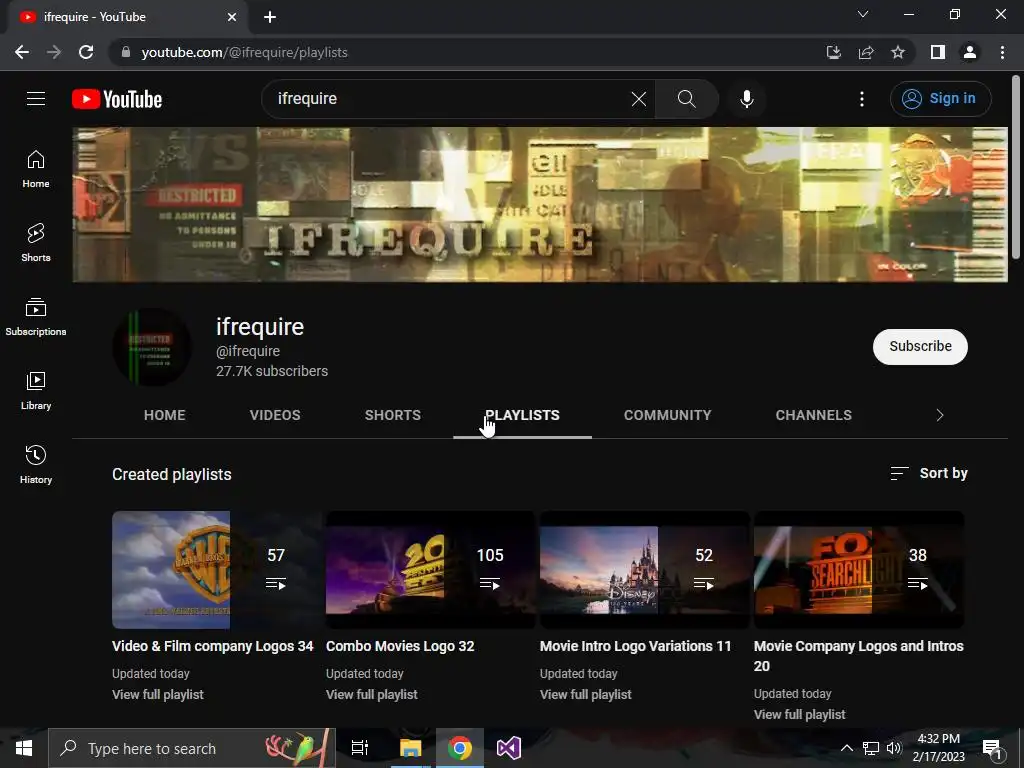Open Library in left sidebar
Image resolution: width=1024 pixels, height=768 pixels.
tap(36, 391)
